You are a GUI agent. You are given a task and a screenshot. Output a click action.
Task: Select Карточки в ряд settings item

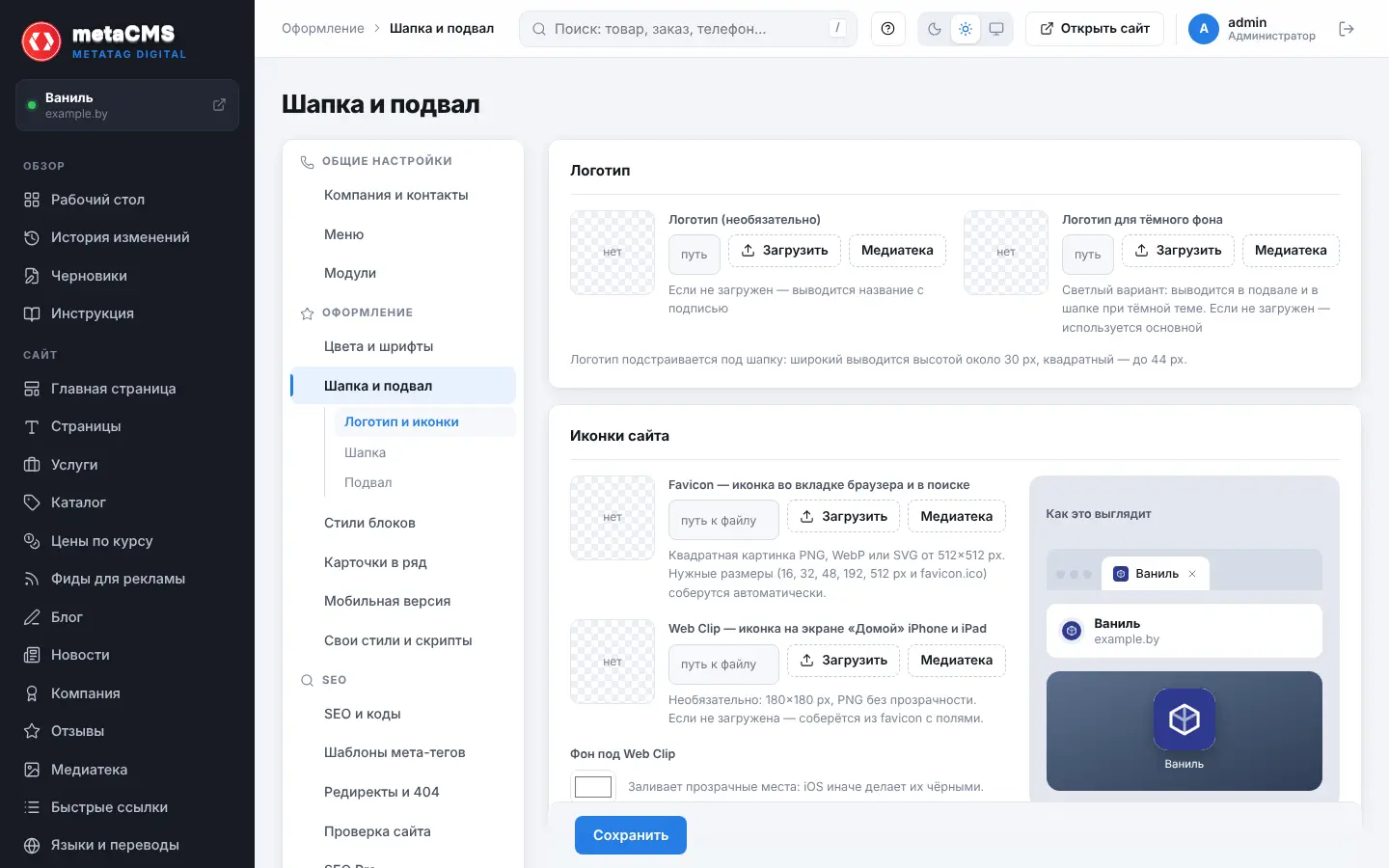point(403,562)
